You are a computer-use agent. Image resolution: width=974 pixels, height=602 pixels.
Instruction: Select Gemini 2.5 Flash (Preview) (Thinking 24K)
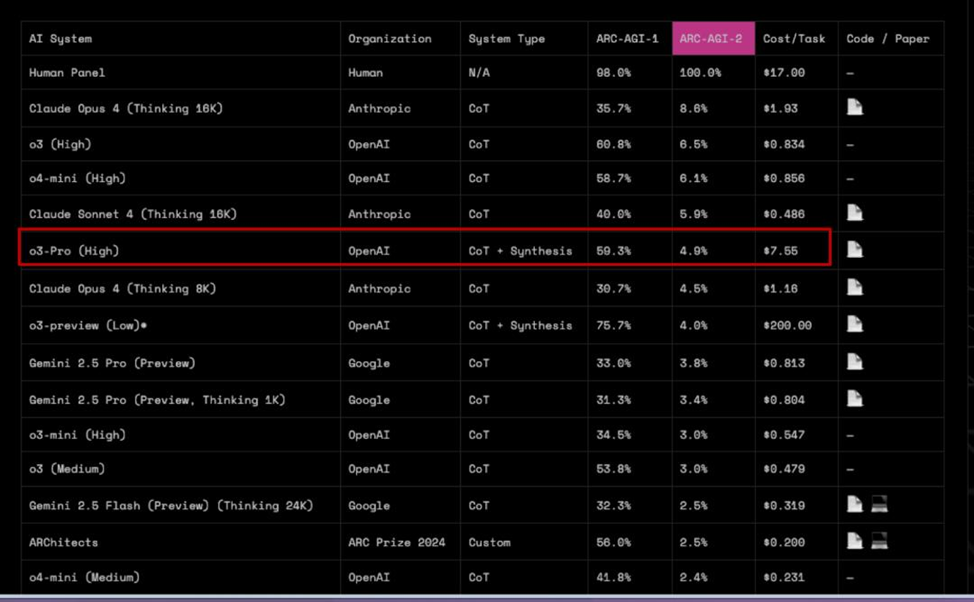171,505
